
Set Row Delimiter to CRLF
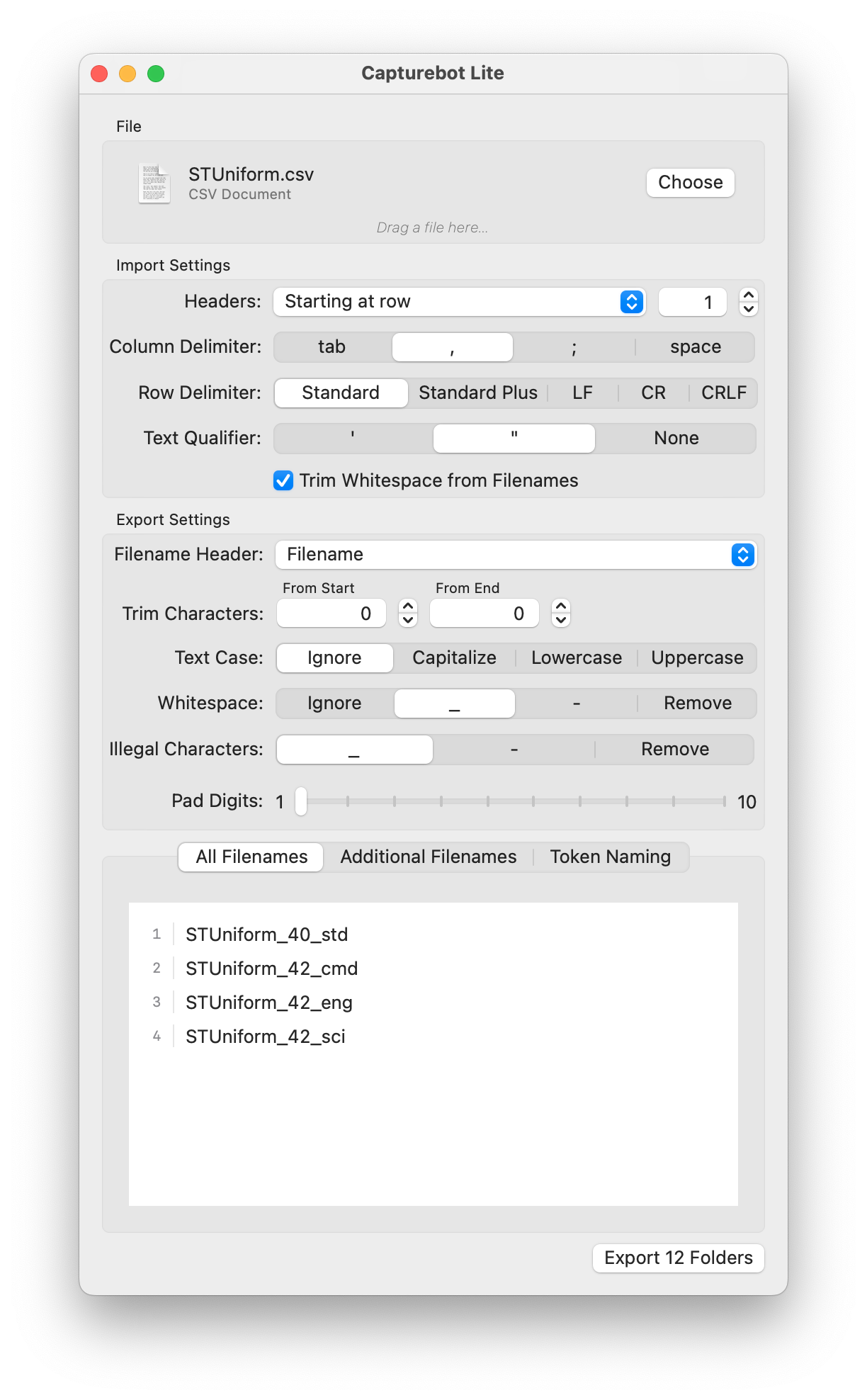723,393
